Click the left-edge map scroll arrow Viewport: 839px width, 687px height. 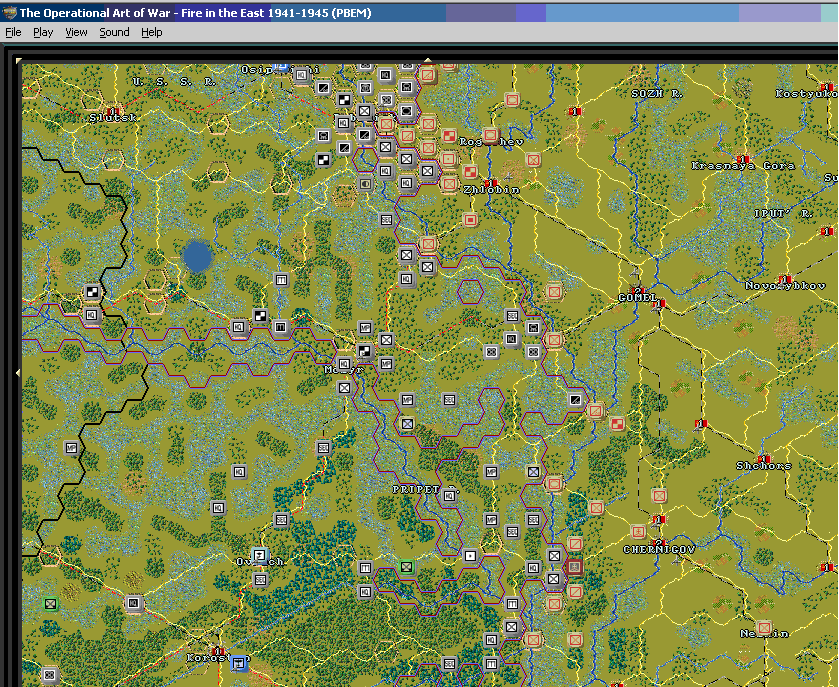tap(18, 372)
